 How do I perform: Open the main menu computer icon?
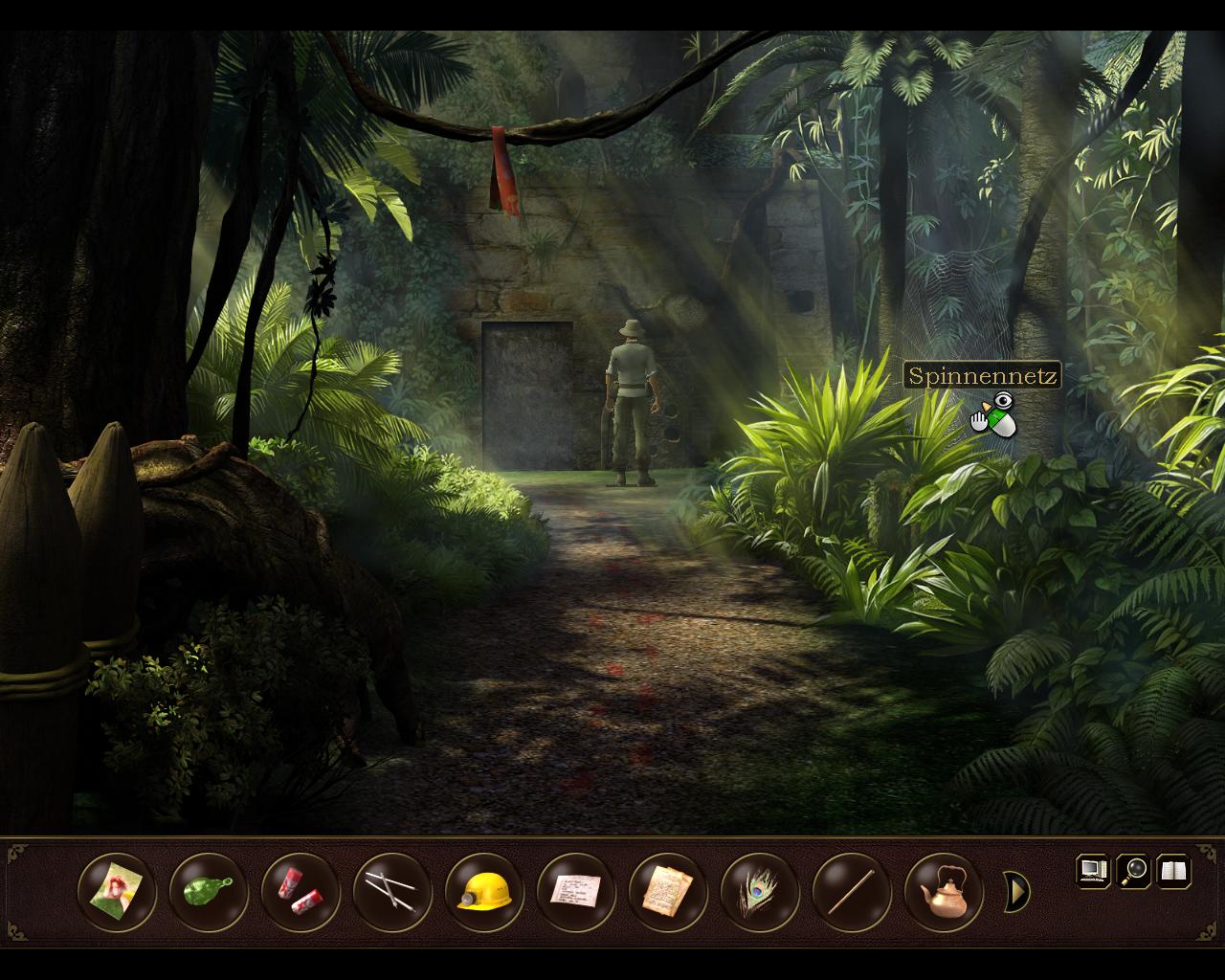[1093, 871]
